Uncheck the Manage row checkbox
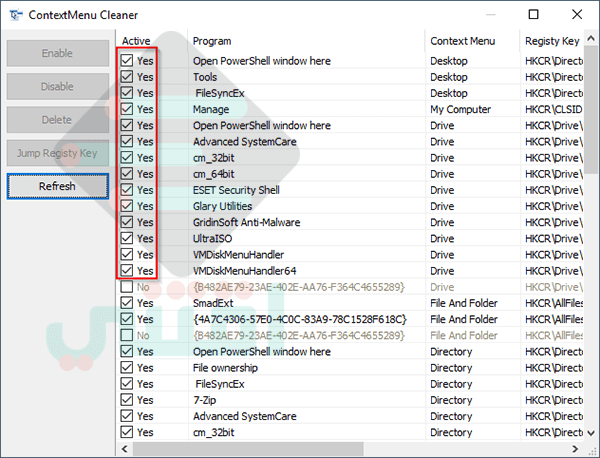This screenshot has width=600, height=458. pos(127,109)
